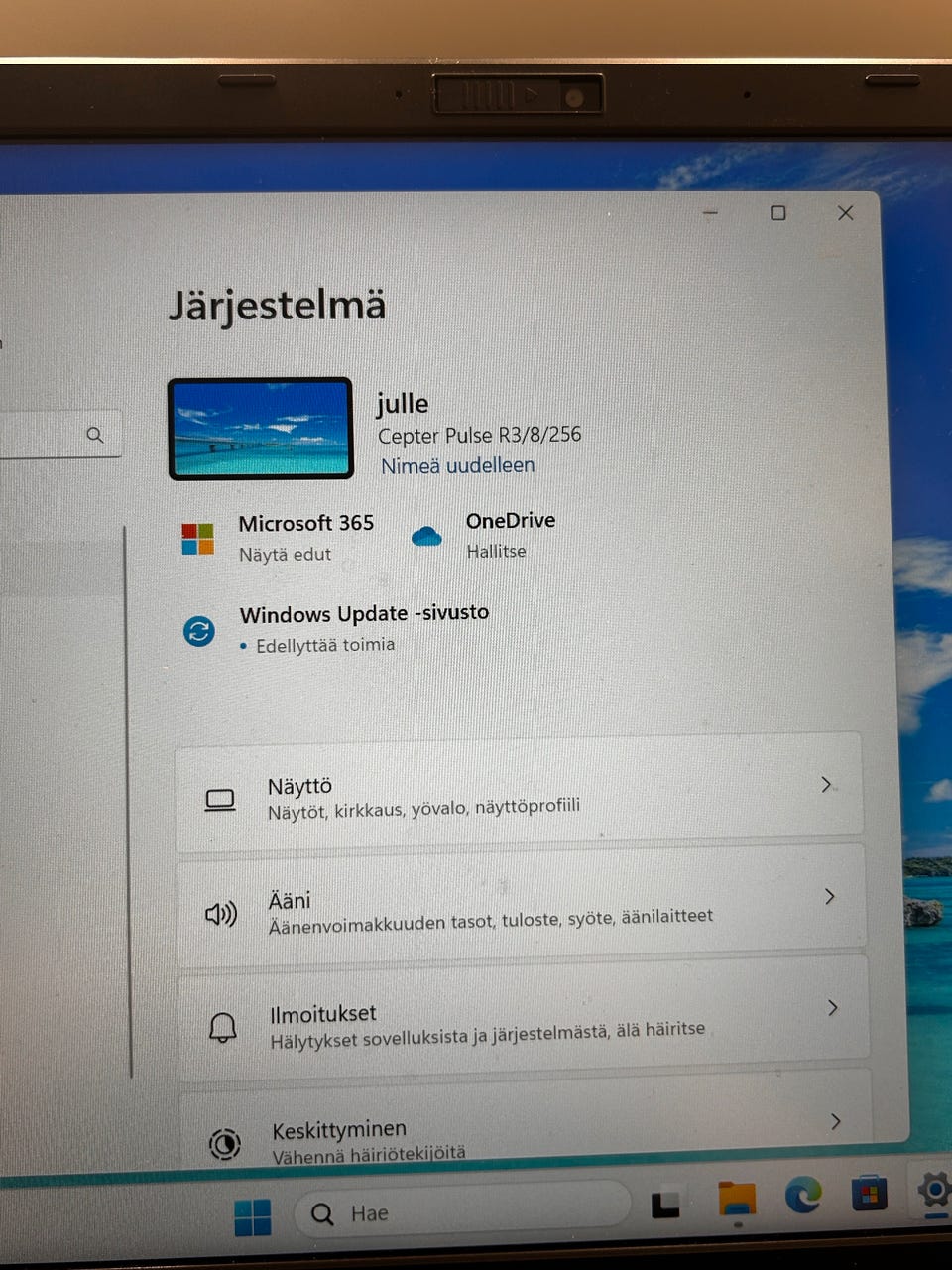
Task: Maximize the Settings window
Action: click(778, 213)
